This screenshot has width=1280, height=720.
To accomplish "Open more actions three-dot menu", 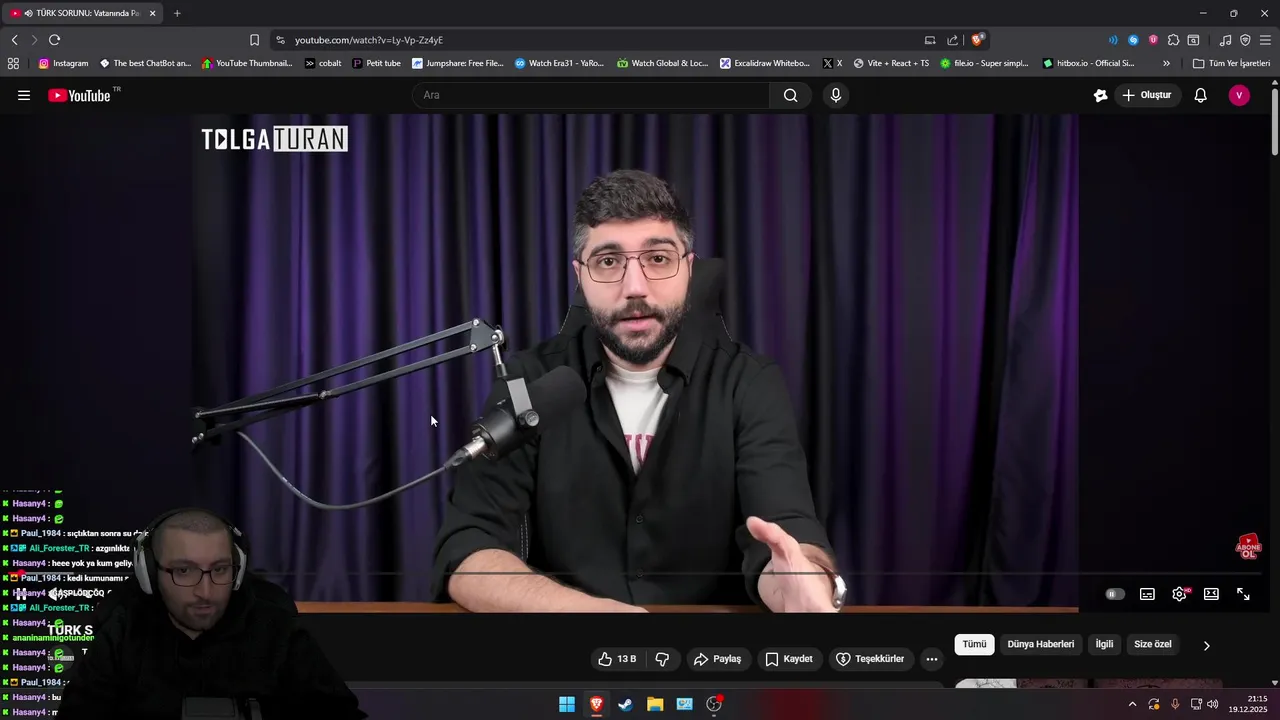I will (x=932, y=659).
